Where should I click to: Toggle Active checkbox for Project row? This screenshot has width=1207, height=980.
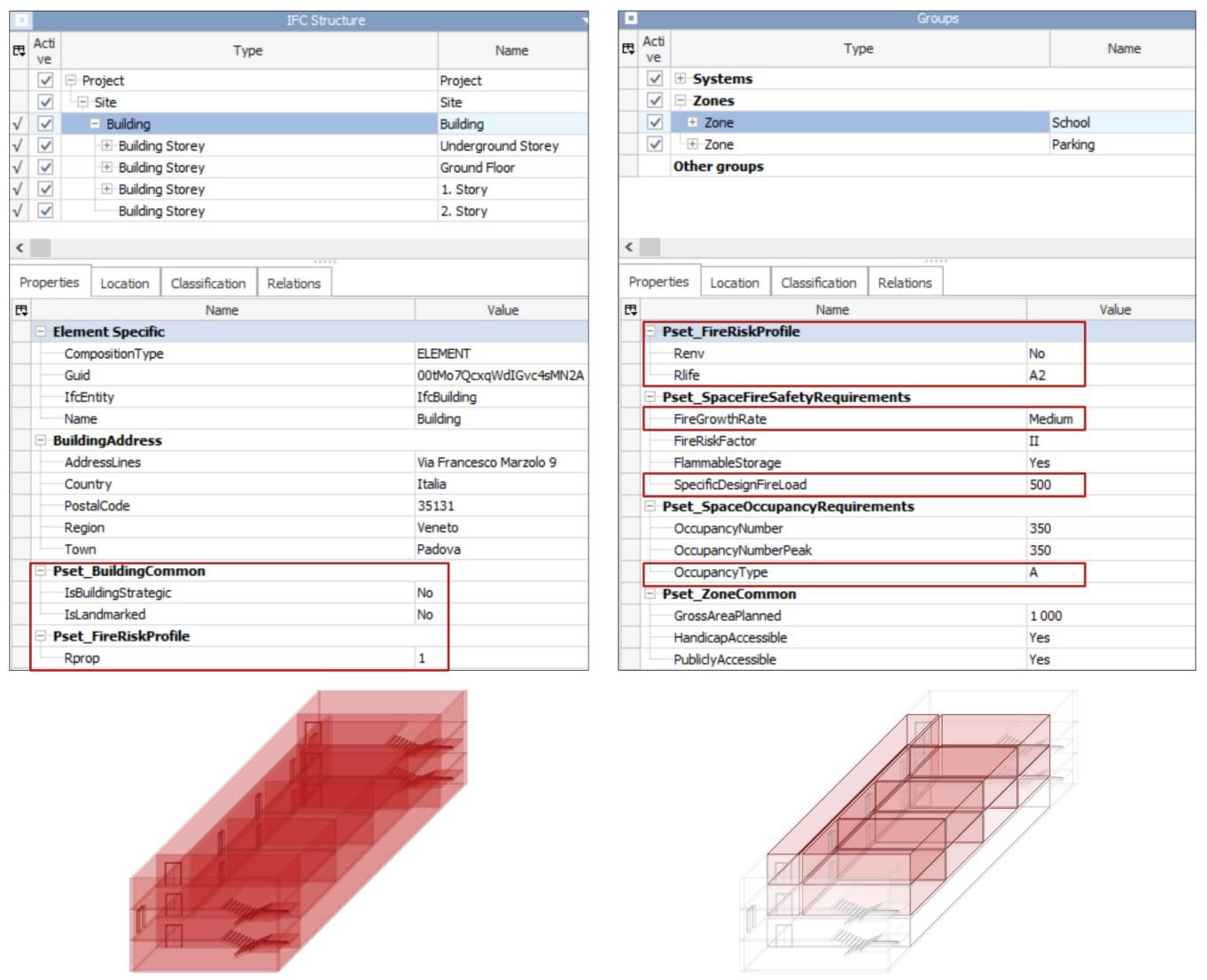coord(46,80)
